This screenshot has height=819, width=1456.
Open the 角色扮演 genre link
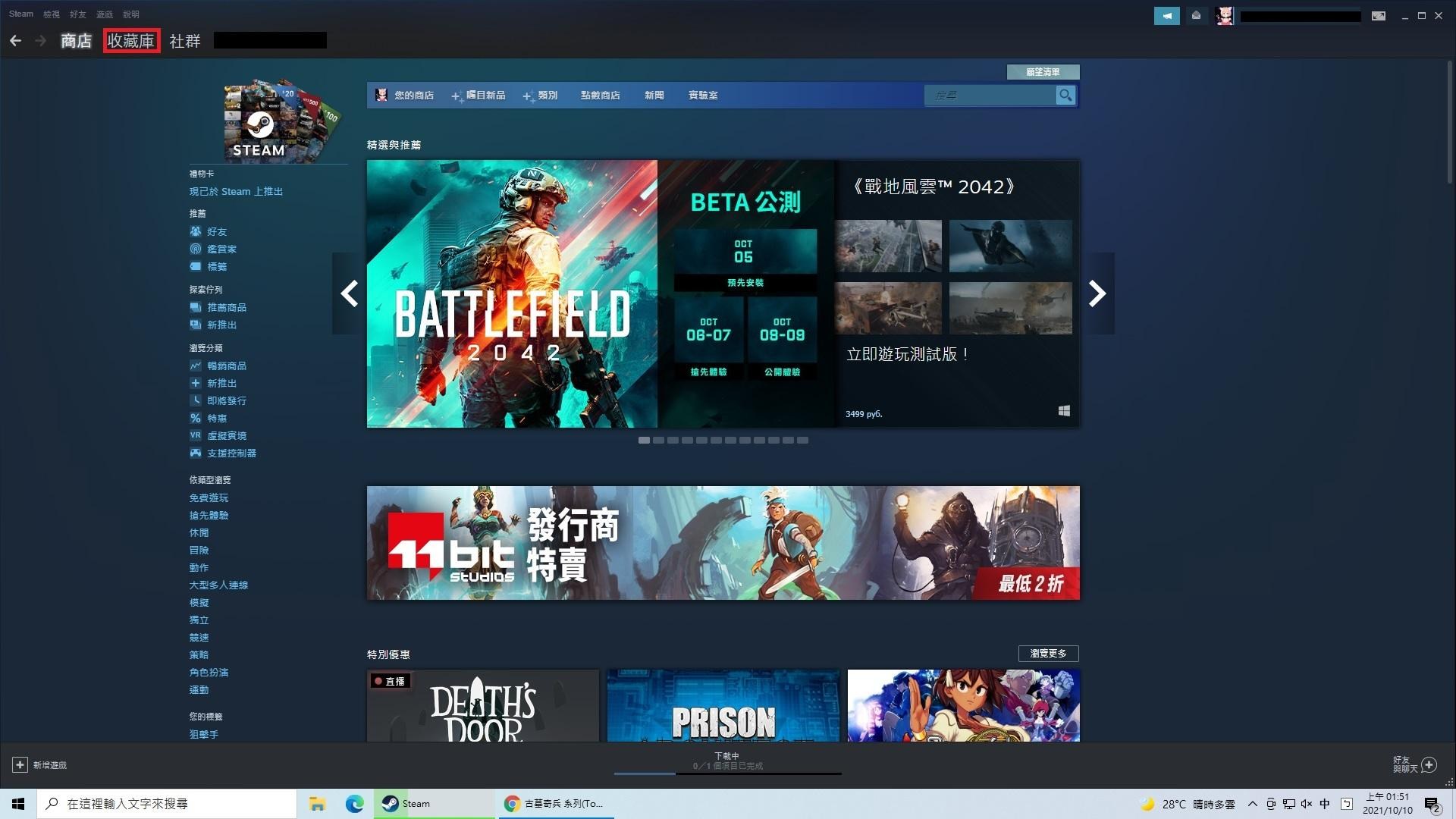coord(209,673)
